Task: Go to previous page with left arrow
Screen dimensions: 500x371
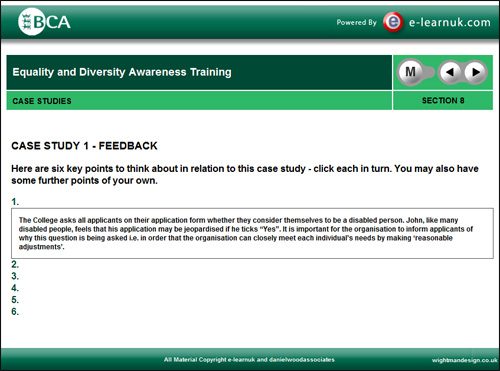Action: click(450, 72)
